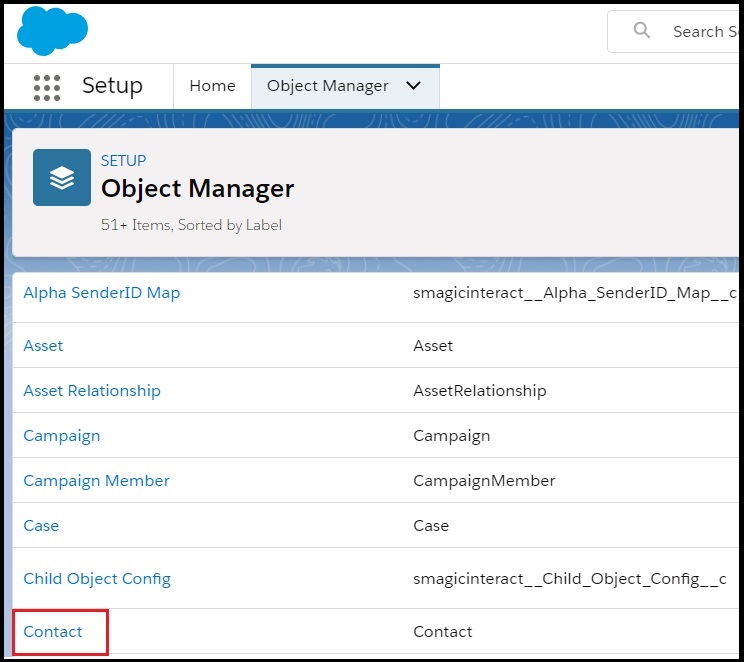Select API name smagicinteract__Alpha_SenderID_Map__c
Screen dimensions: 744x662
[575, 293]
